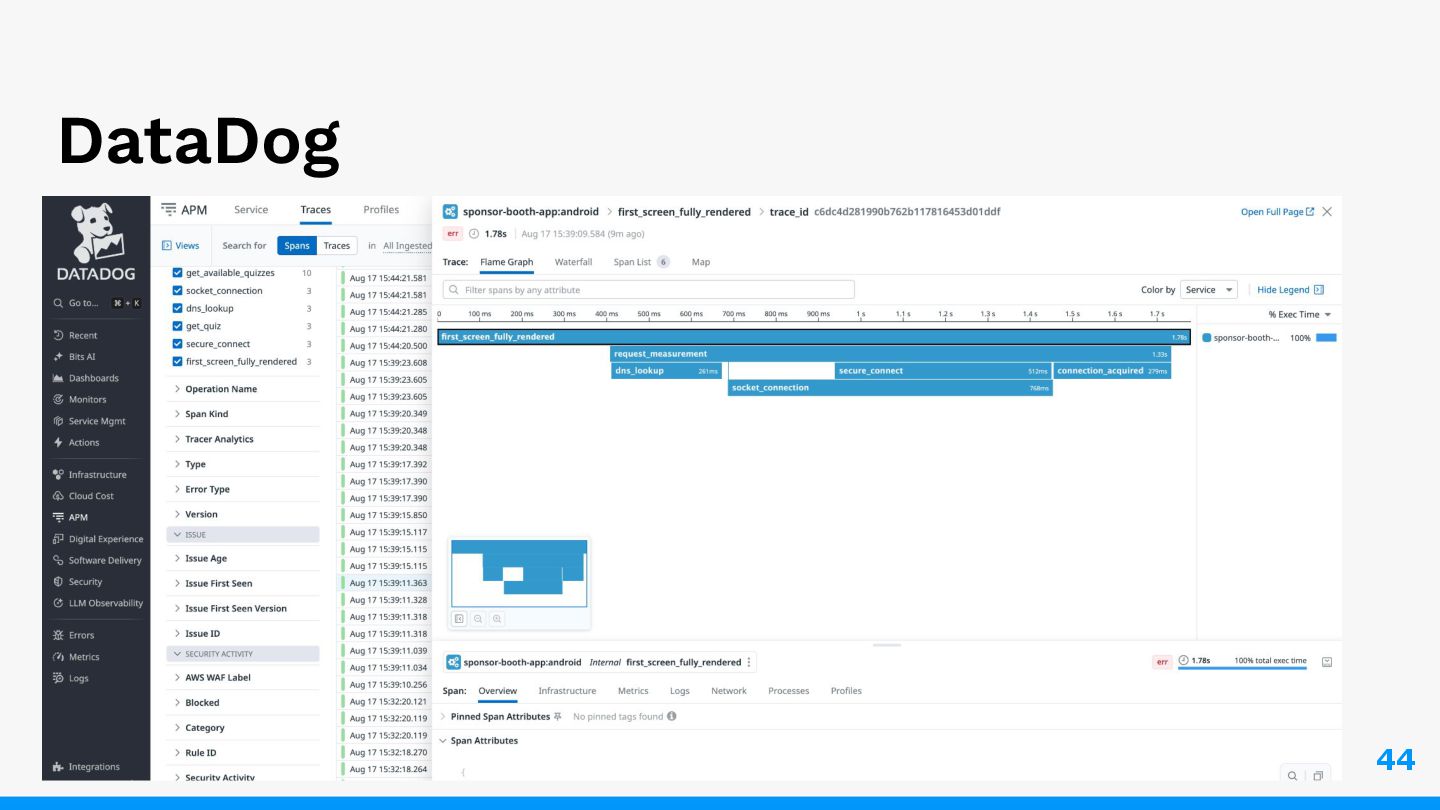1440x810 pixels.
Task: Uncheck get_available_quizzes checkbox
Action: (x=178, y=273)
